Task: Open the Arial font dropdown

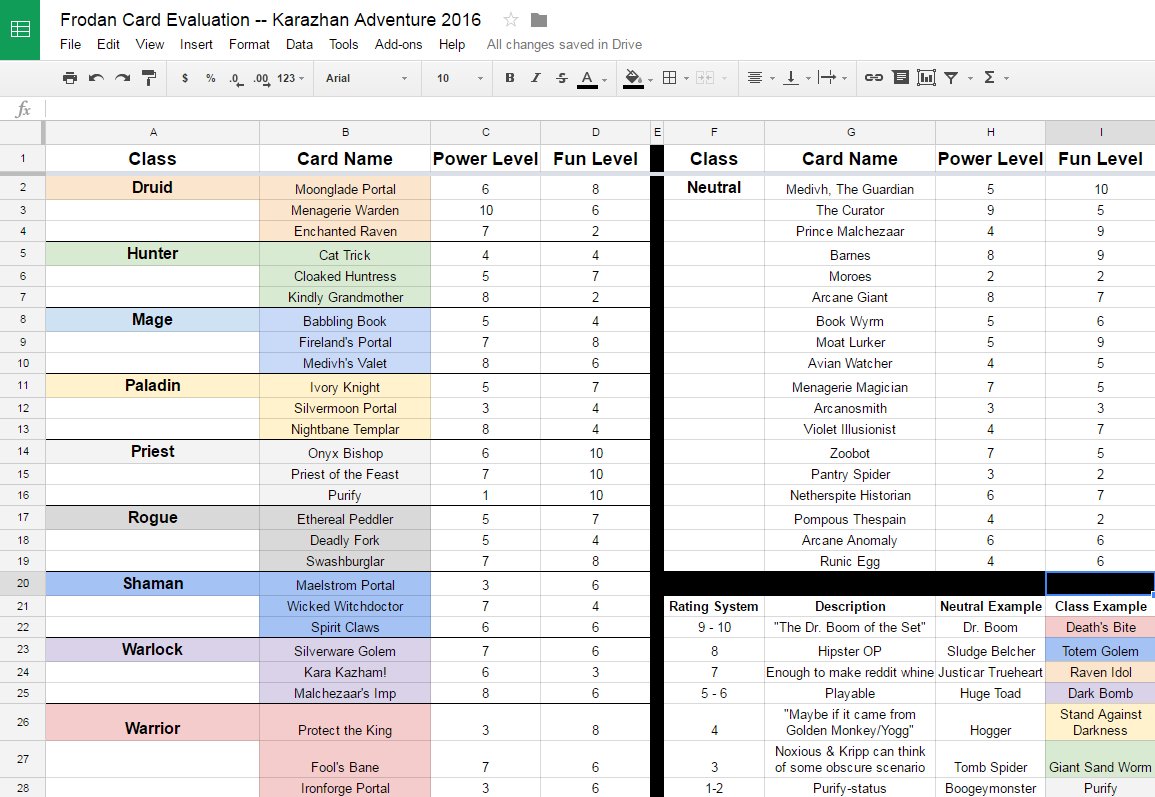Action: tap(366, 78)
